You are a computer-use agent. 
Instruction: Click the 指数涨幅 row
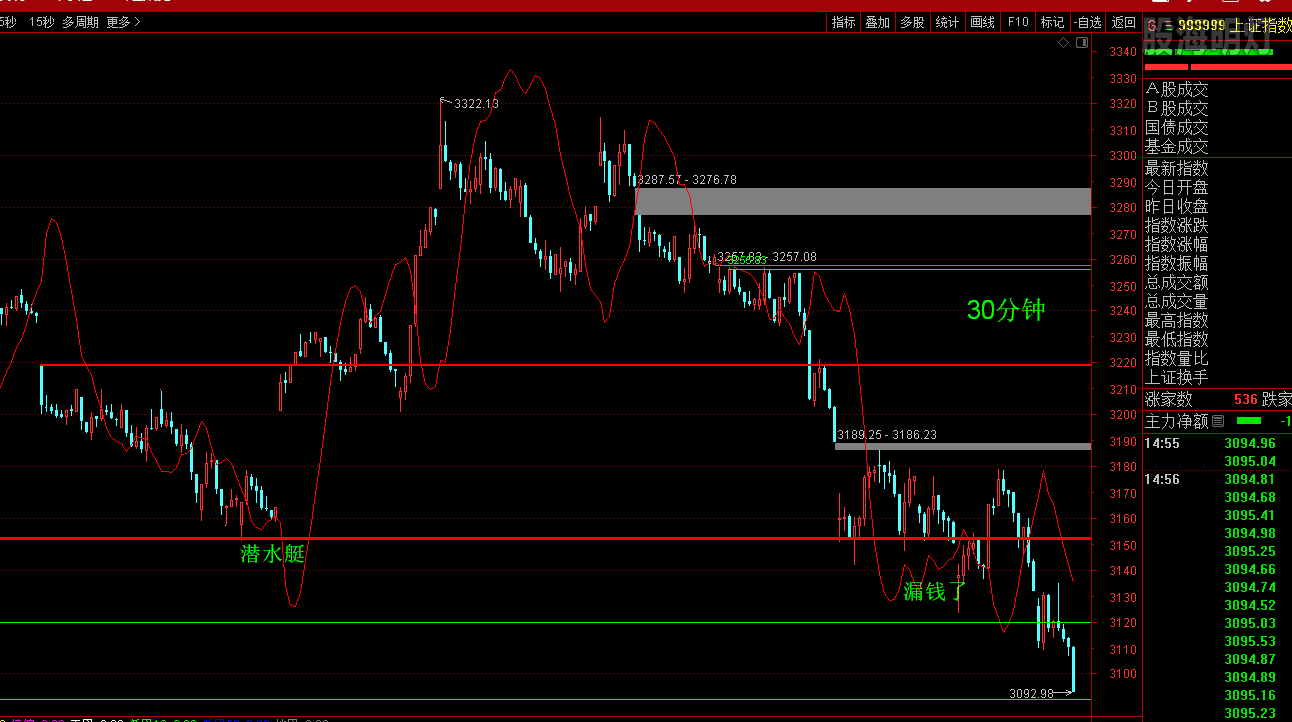click(x=1177, y=244)
